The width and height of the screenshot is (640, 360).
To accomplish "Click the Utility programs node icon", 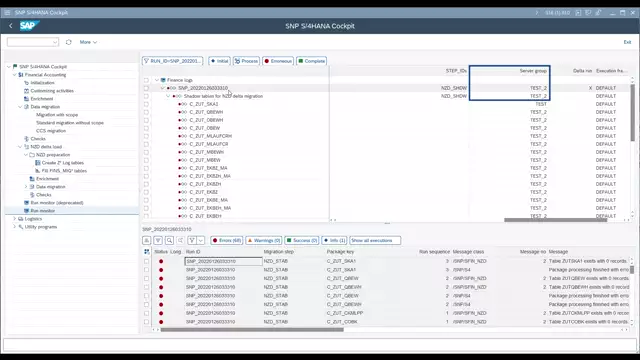I will (21, 227).
